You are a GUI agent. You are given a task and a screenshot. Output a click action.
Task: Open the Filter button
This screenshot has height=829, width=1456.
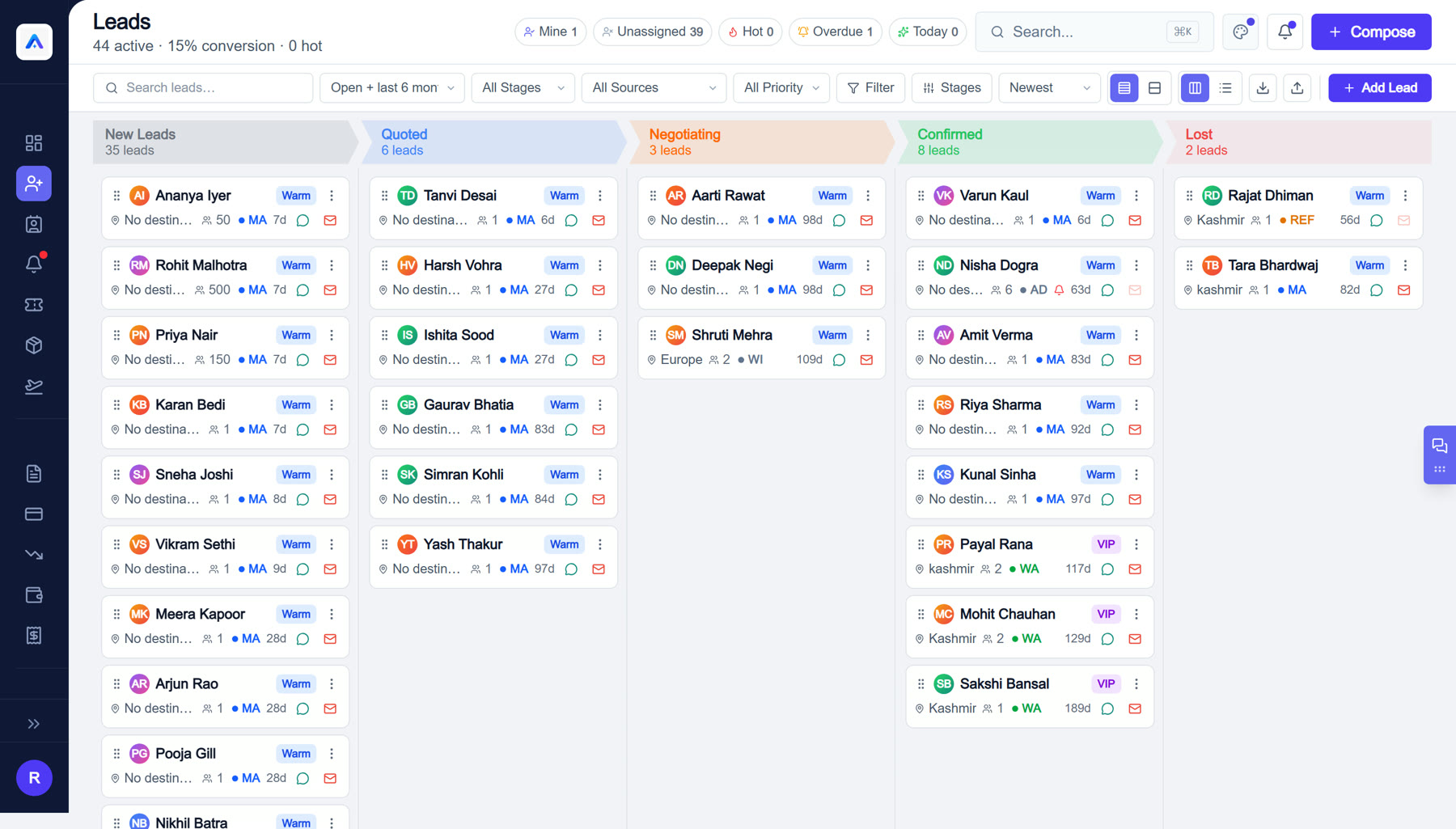(870, 87)
